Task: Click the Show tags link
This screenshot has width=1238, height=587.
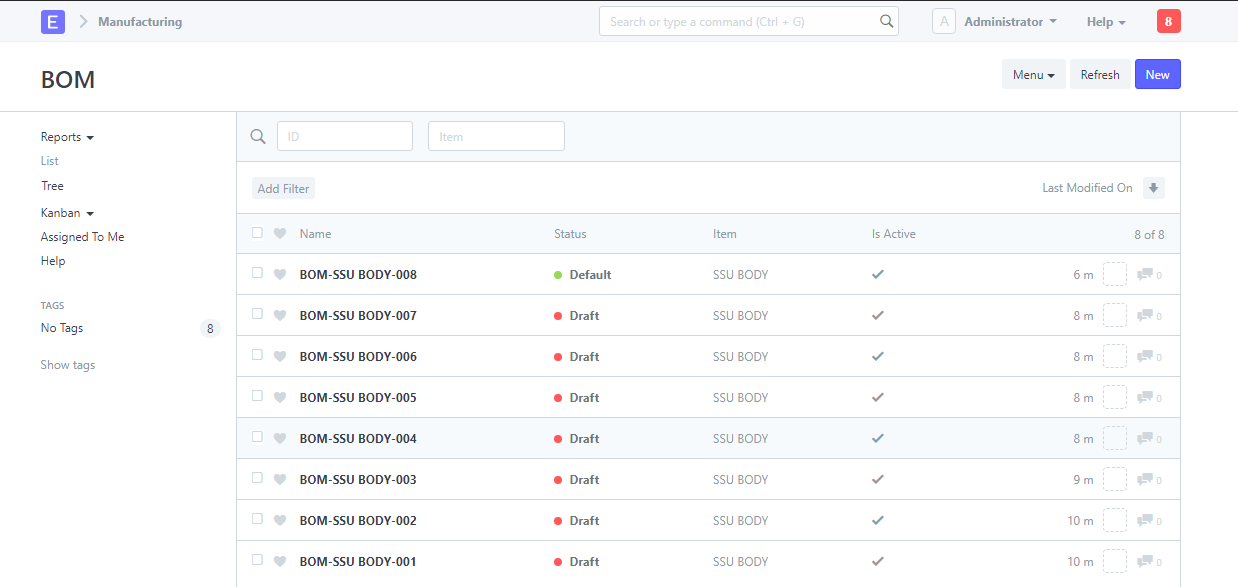Action: coord(67,364)
